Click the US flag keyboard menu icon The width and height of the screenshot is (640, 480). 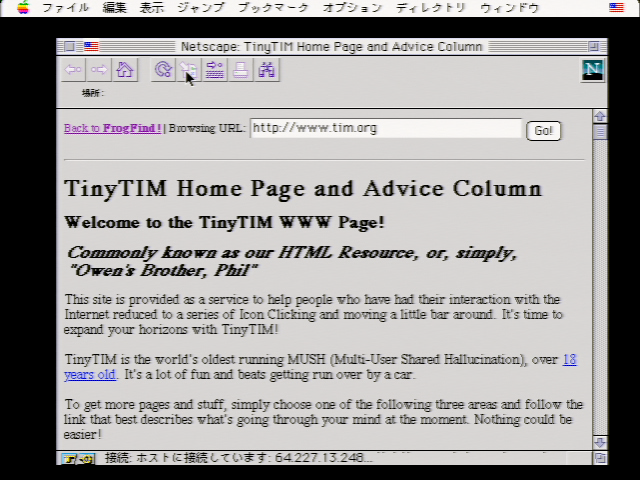pos(616,7)
